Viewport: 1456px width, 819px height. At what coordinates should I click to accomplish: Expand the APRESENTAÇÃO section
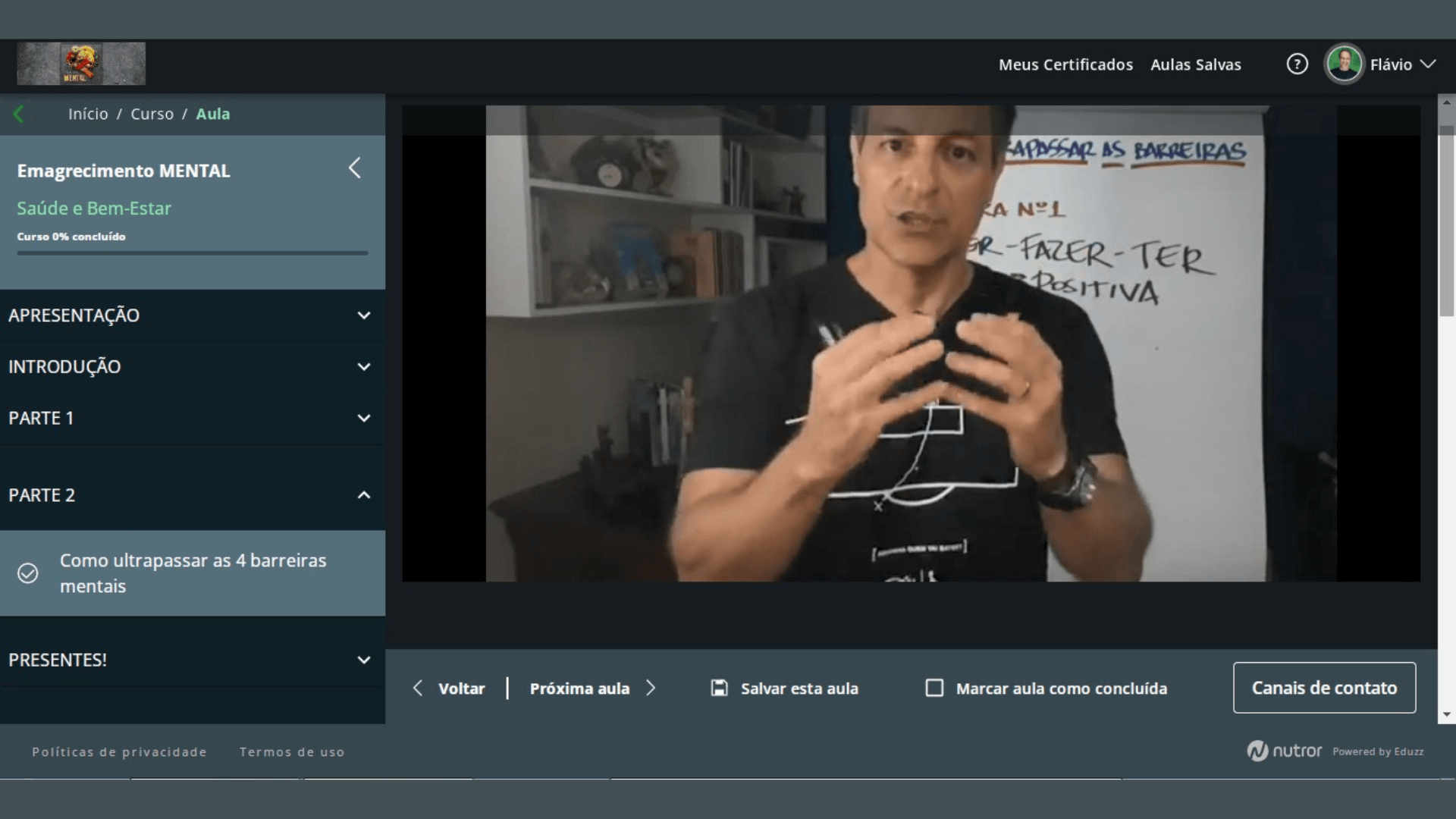[364, 315]
